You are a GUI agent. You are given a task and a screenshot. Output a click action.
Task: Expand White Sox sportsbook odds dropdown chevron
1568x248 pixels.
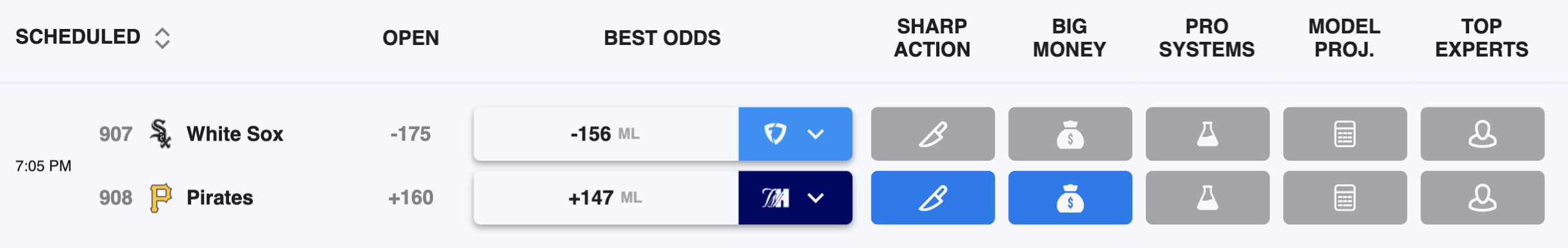click(x=815, y=134)
